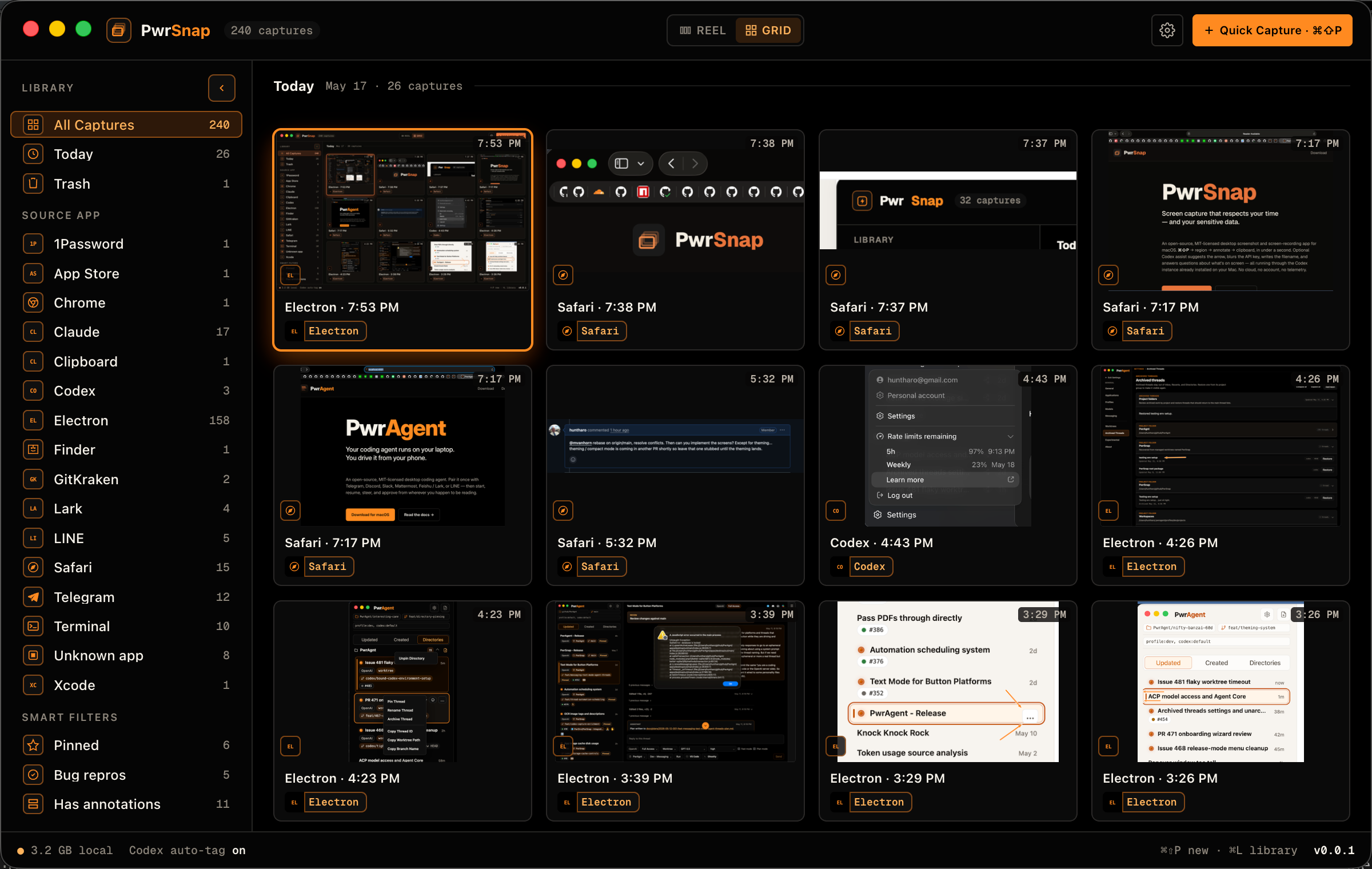Image resolution: width=1372 pixels, height=869 pixels.
Task: Switch to GRID view
Action: coord(768,30)
